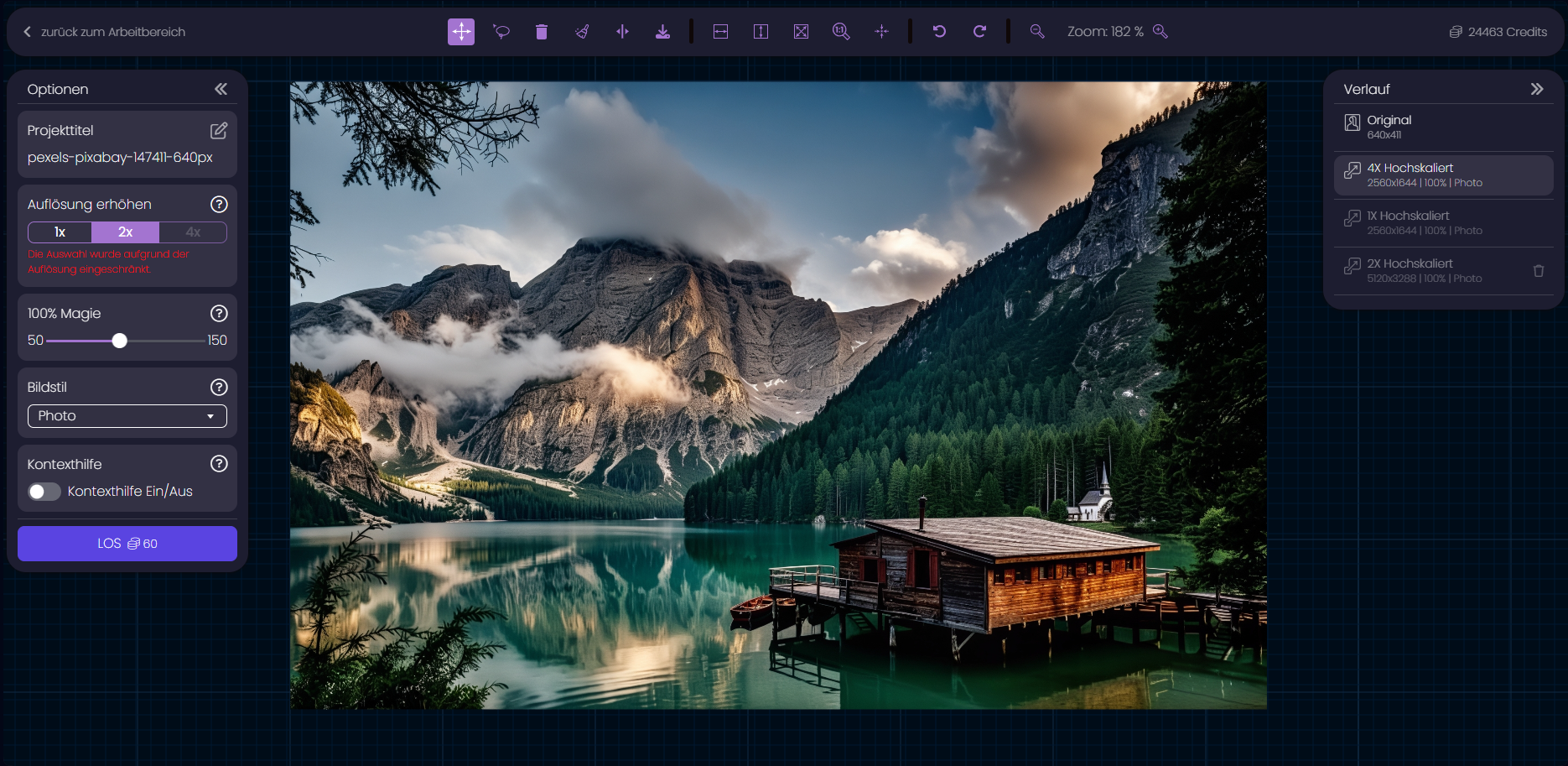1568x766 pixels.
Task: Activate the before/after compare split tool
Action: [622, 32]
